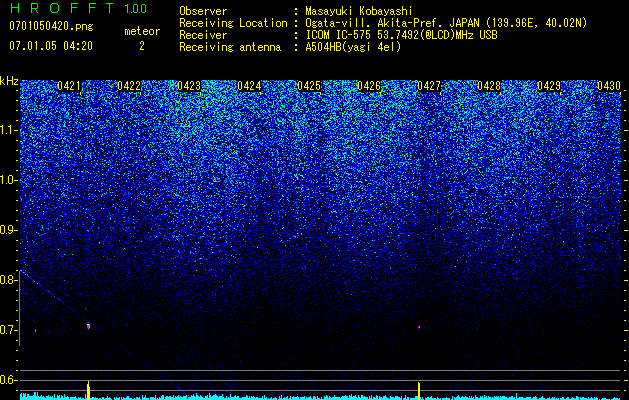Click the 0421 time marker

point(69,86)
